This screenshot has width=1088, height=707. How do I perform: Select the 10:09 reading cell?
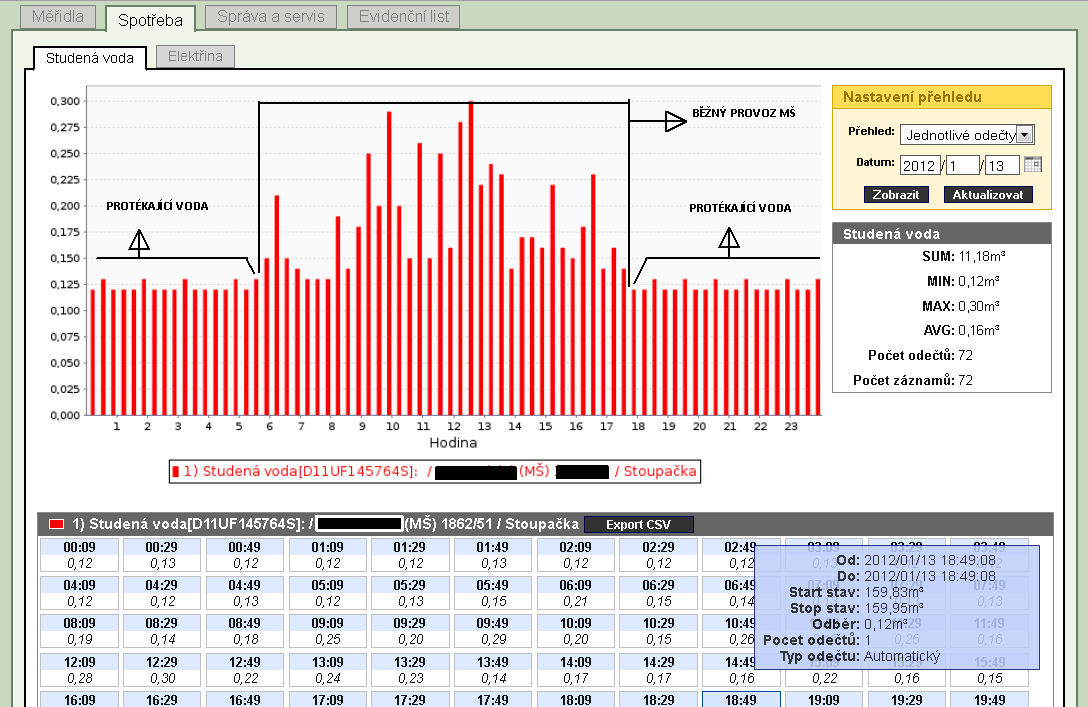[576, 631]
